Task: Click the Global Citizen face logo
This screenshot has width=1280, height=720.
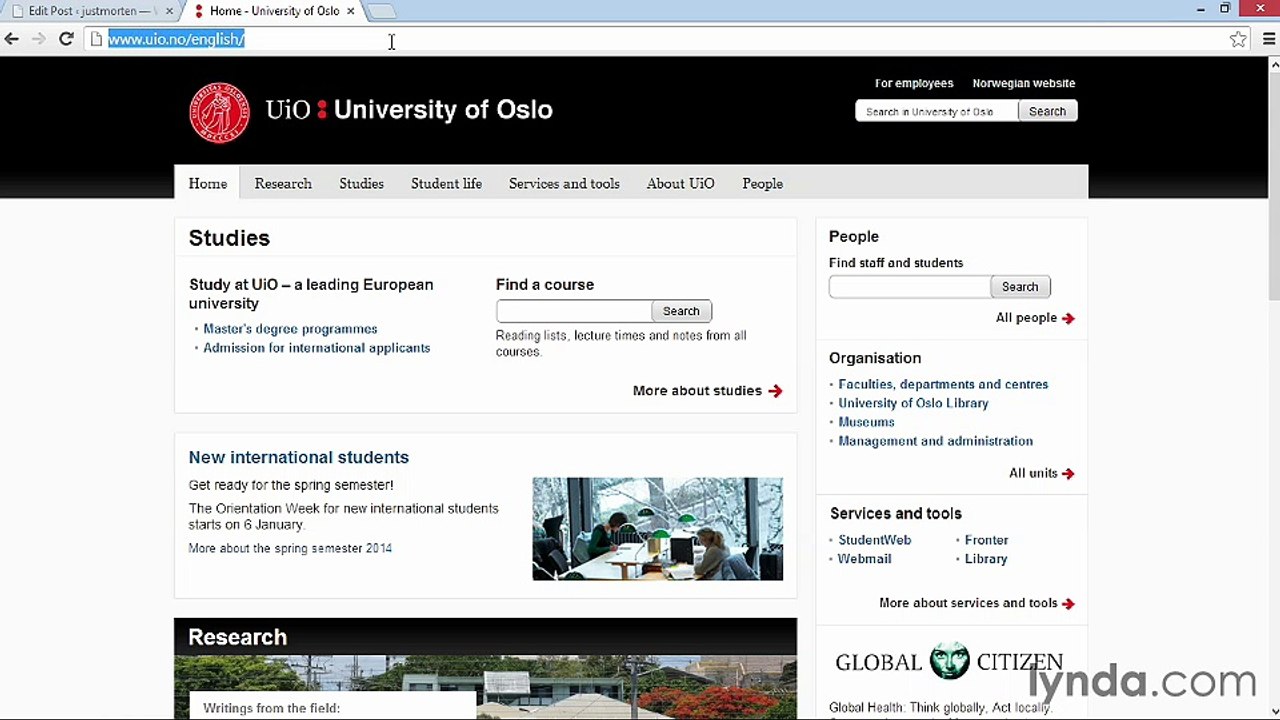Action: point(949,661)
